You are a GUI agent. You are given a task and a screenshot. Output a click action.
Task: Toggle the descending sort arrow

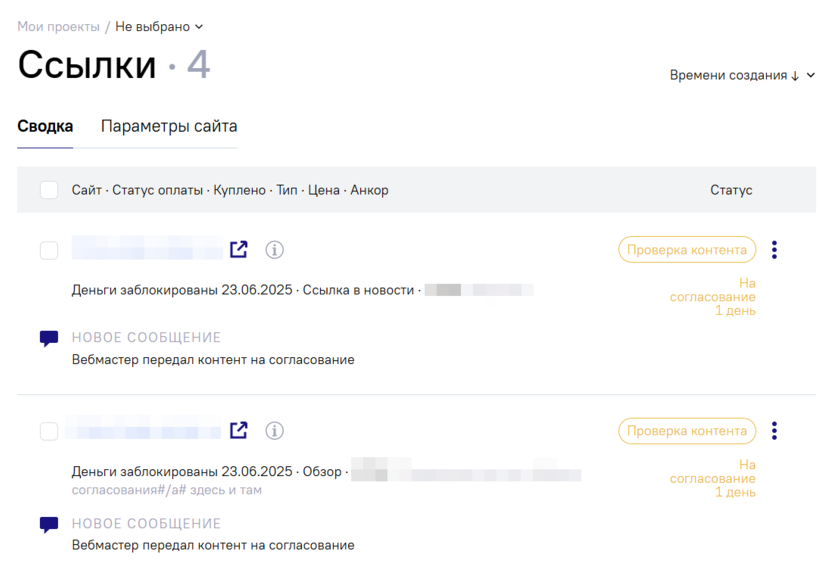(x=793, y=74)
